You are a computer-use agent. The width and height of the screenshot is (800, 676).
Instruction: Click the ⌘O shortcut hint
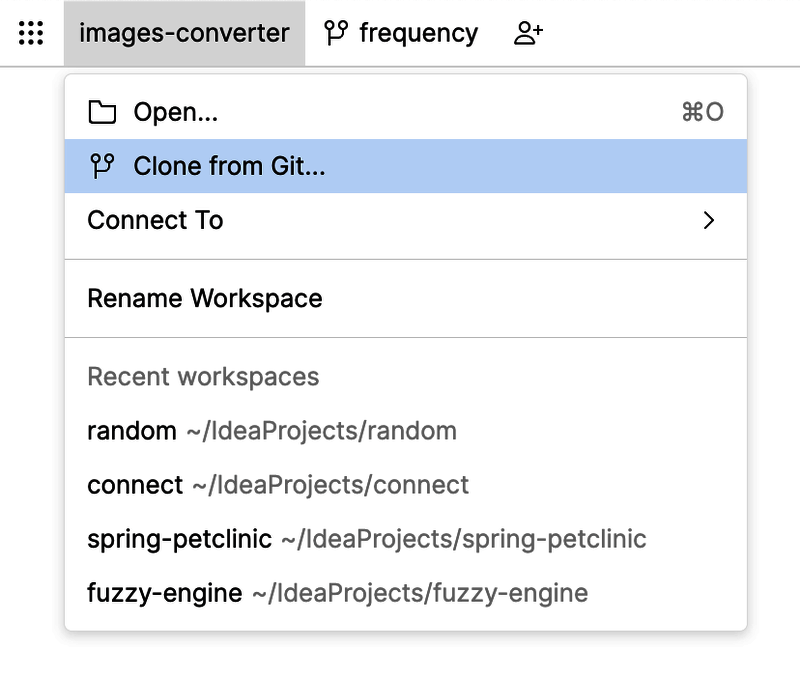click(702, 112)
